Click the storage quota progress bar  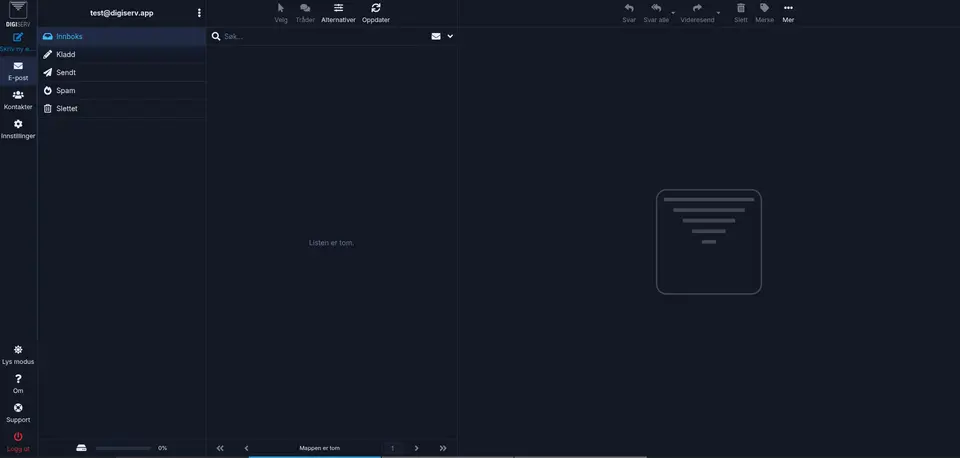pyautogui.click(x=123, y=448)
